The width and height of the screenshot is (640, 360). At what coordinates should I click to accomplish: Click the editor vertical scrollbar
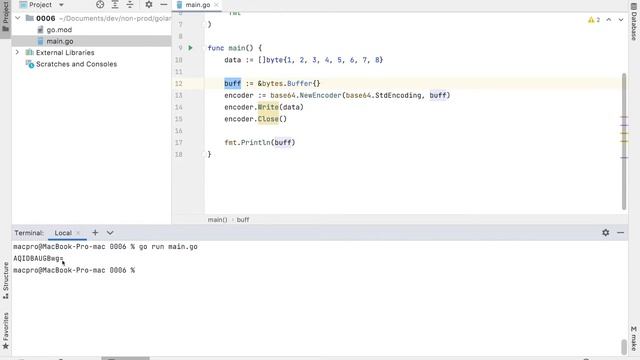[x=624, y=141]
